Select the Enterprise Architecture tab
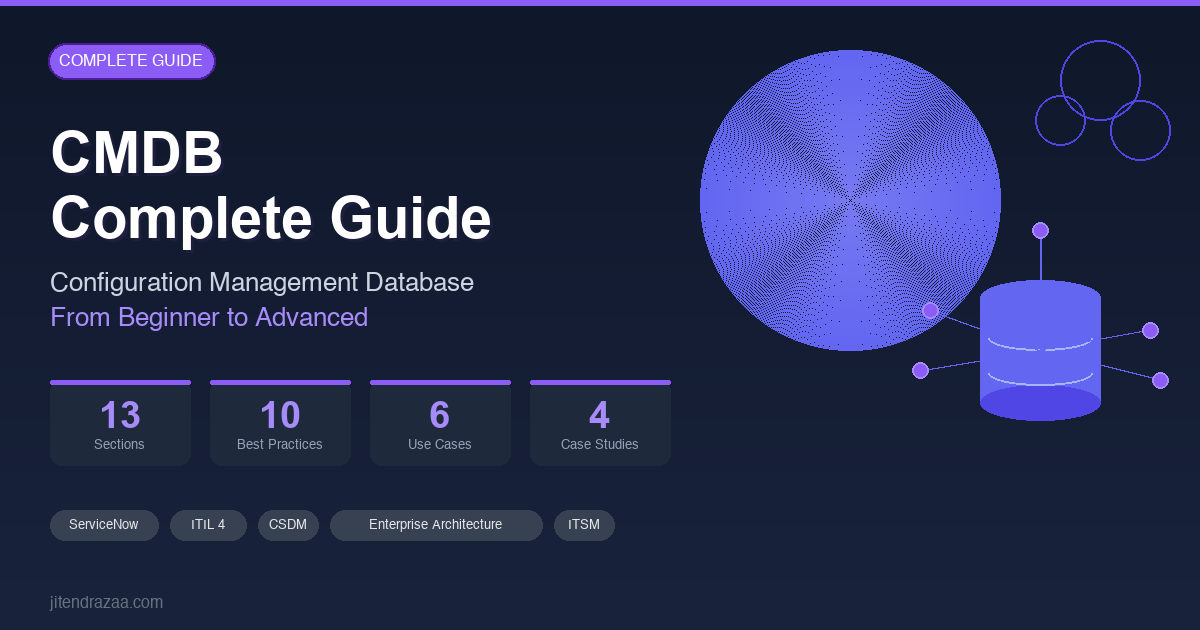 coord(436,524)
